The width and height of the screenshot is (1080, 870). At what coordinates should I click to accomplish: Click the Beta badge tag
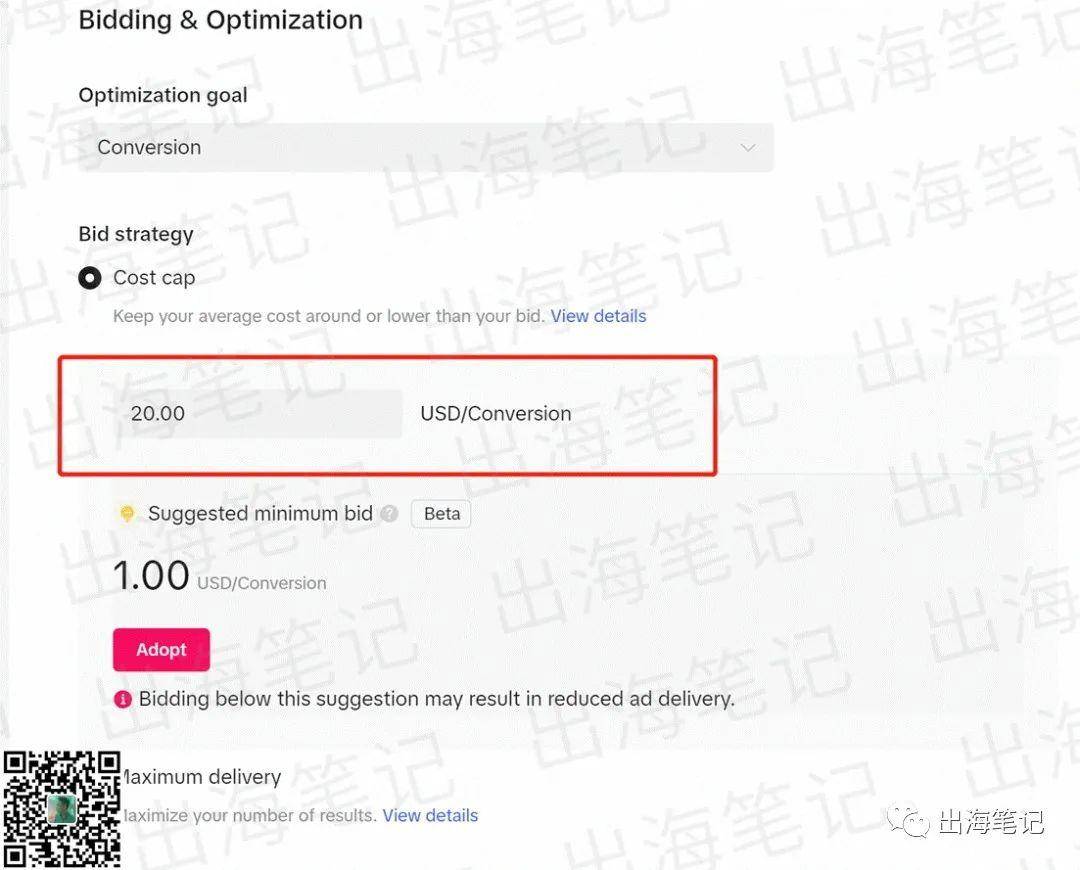(442, 514)
